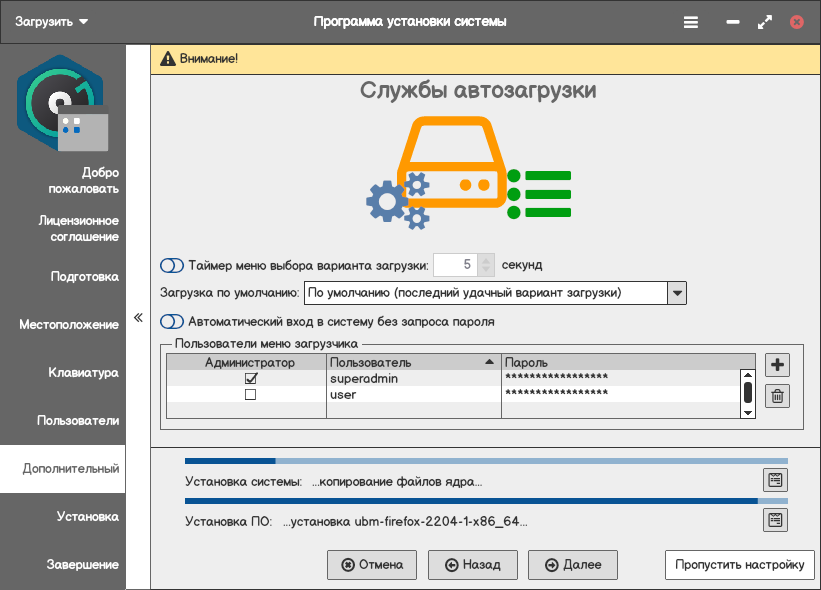Click Пропустить настройку button

(739, 565)
